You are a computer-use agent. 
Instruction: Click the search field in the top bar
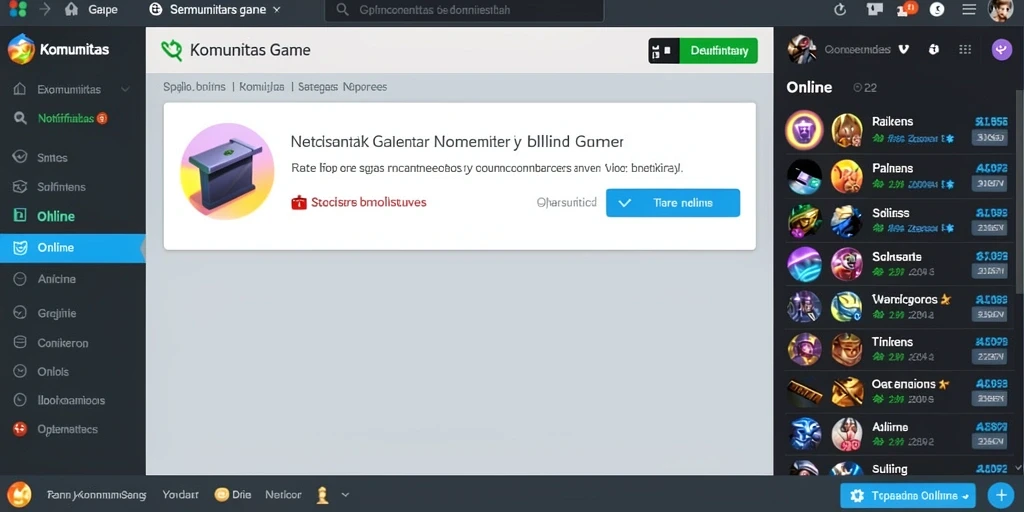464,10
